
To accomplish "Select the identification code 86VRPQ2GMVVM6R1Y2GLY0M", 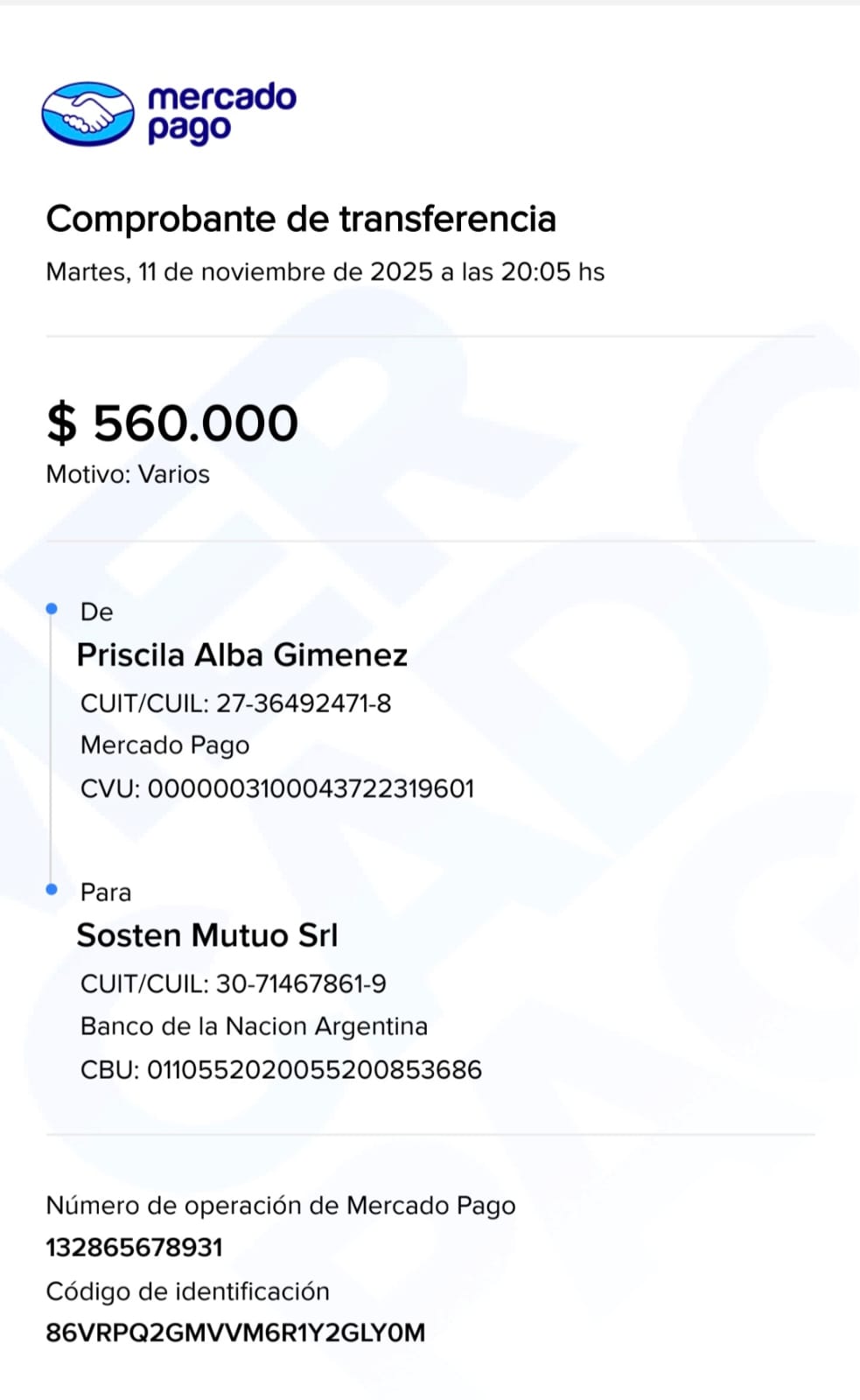I will (234, 1333).
